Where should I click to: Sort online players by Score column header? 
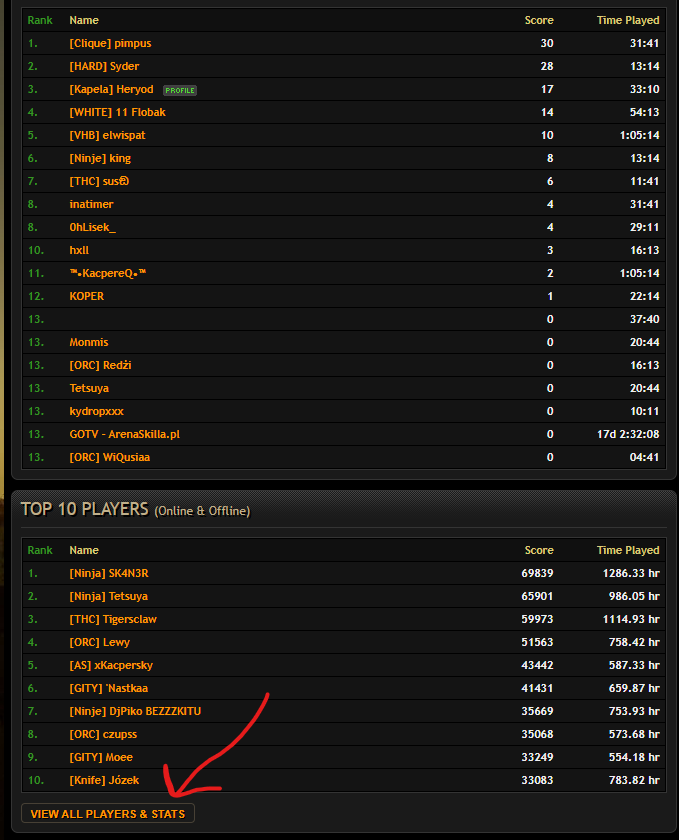pyautogui.click(x=539, y=20)
